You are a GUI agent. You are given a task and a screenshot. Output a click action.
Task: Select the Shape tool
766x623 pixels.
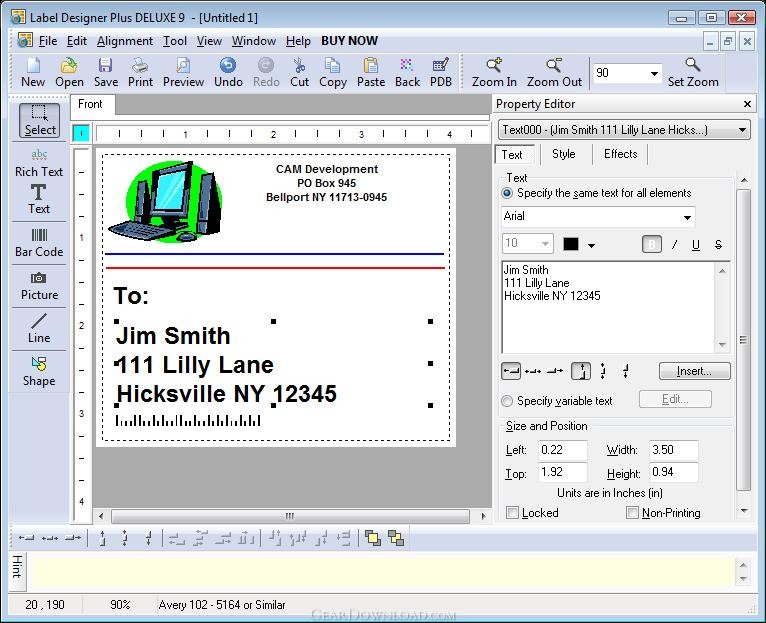(39, 372)
